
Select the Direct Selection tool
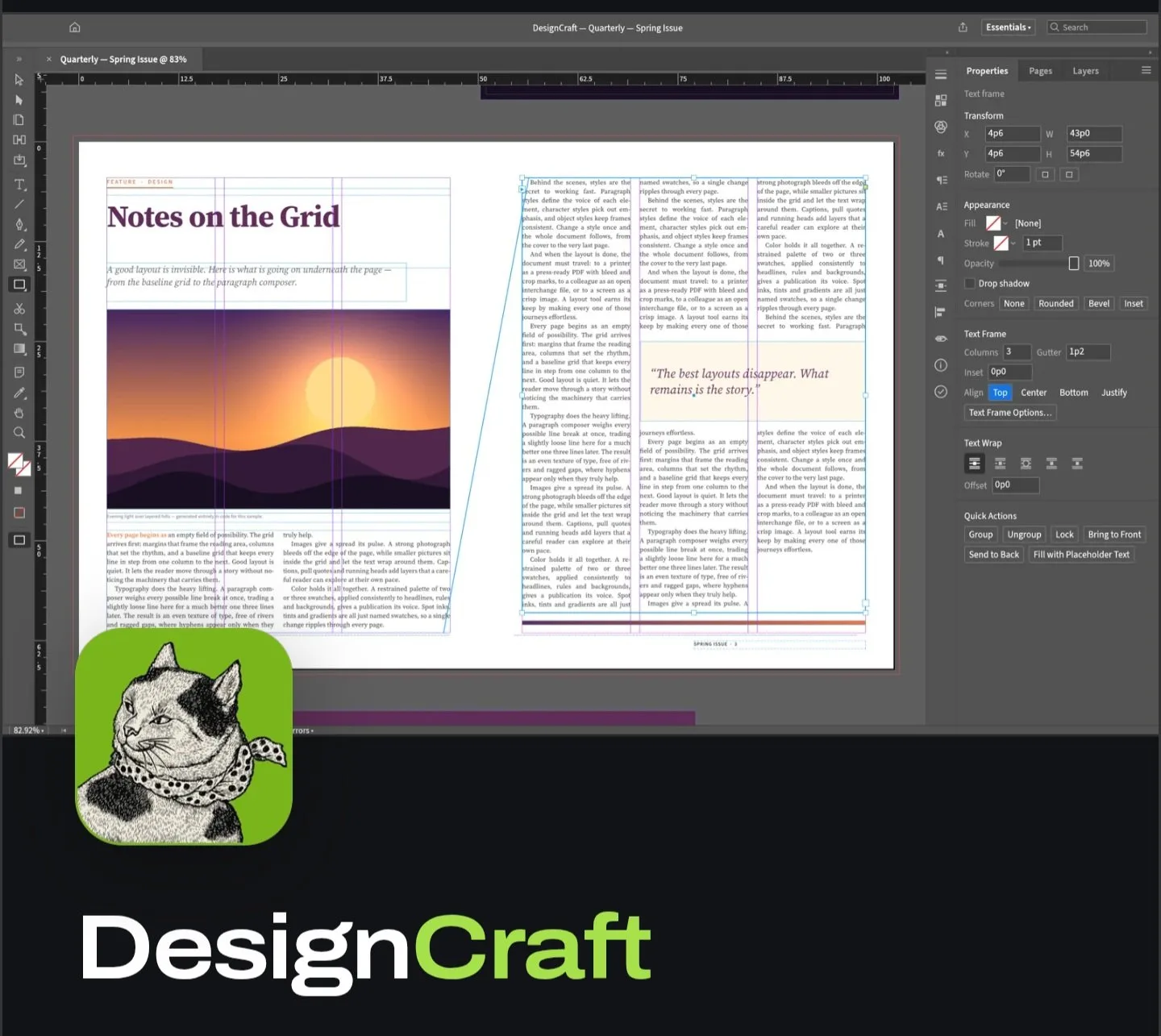(x=19, y=100)
